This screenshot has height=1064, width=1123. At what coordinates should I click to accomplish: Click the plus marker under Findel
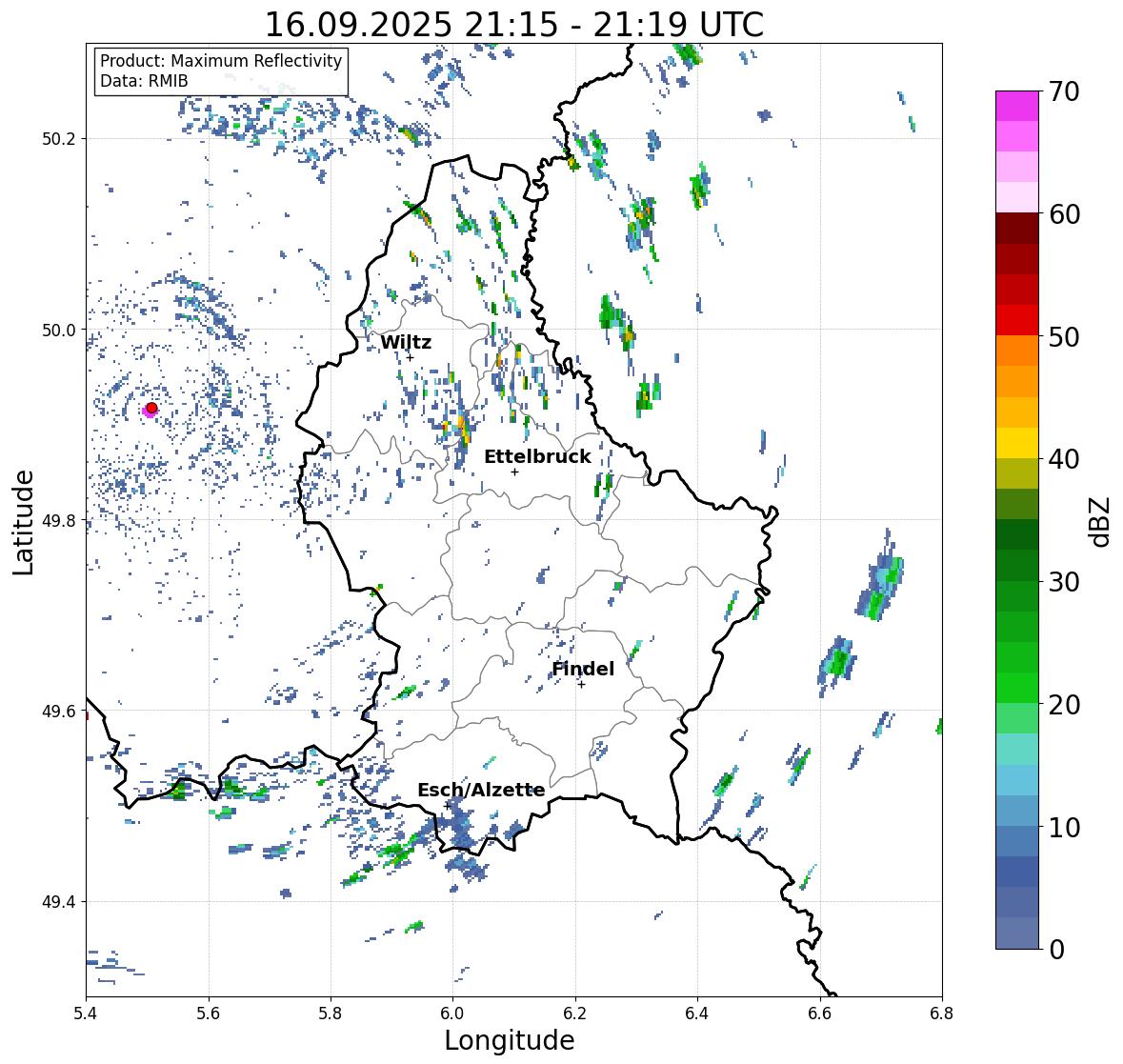(x=582, y=685)
